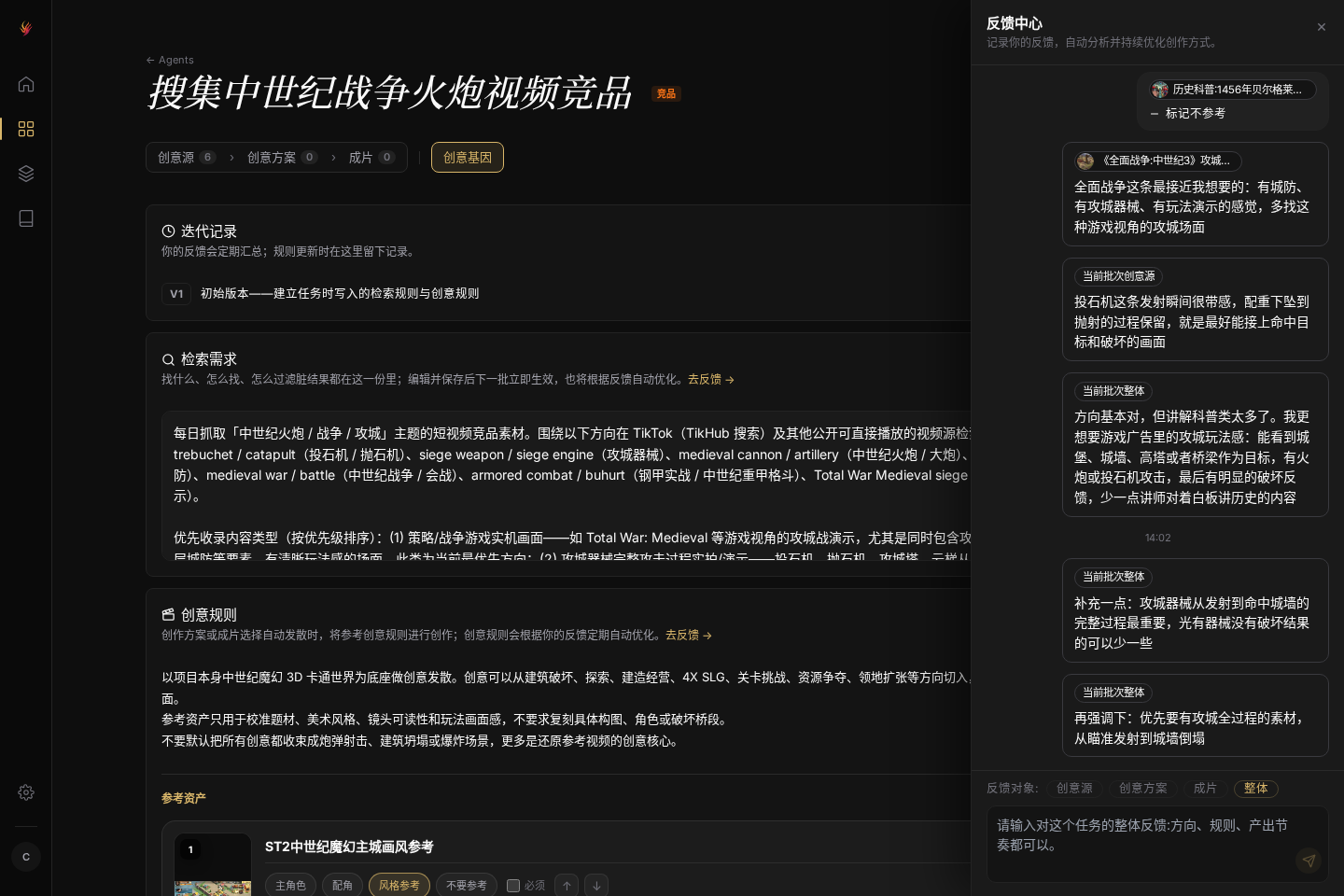Click 去反馈 link under 创意规则
The height and width of the screenshot is (896, 1344).
pyautogui.click(x=689, y=636)
